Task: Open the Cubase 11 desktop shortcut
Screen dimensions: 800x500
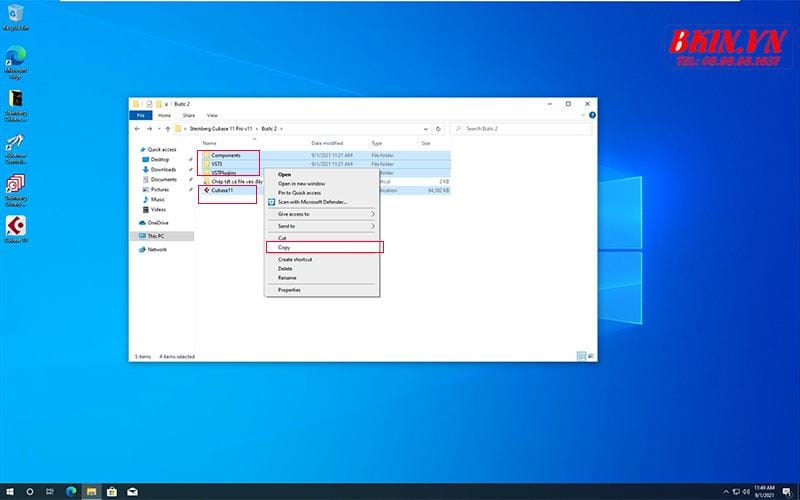Action: [x=16, y=227]
